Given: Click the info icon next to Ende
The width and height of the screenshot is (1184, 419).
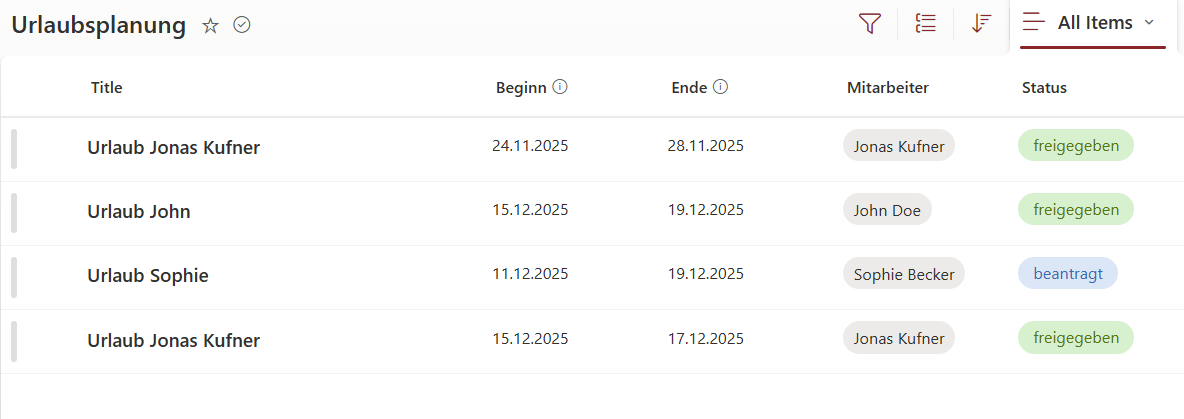Looking at the screenshot, I should click(720, 87).
